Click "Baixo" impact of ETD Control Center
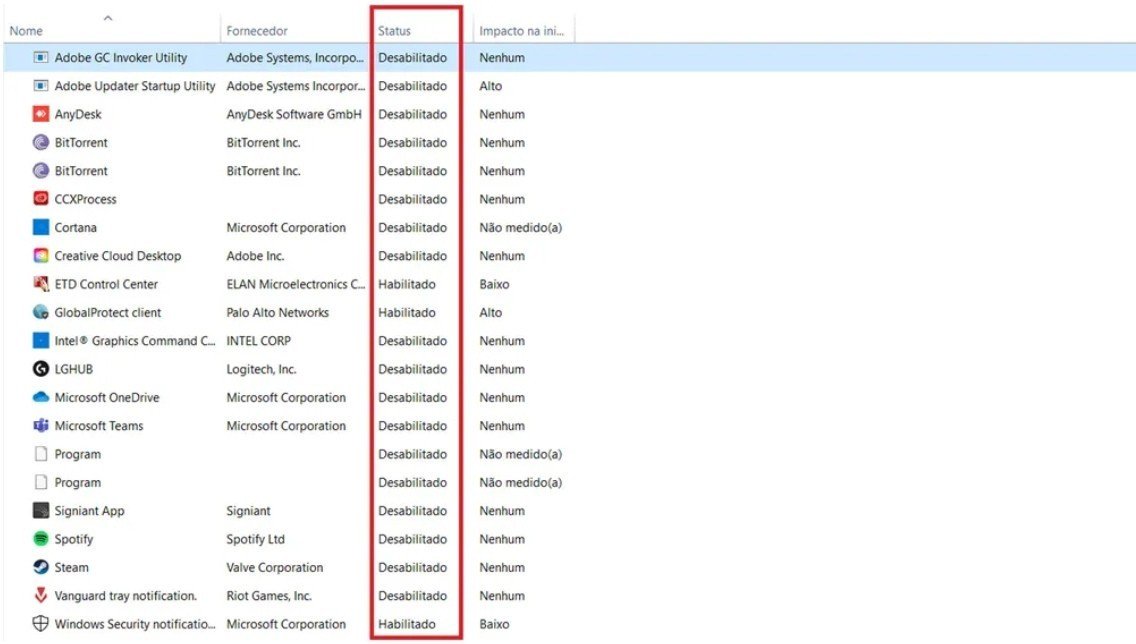The height and width of the screenshot is (644, 1136). pyautogui.click(x=494, y=283)
